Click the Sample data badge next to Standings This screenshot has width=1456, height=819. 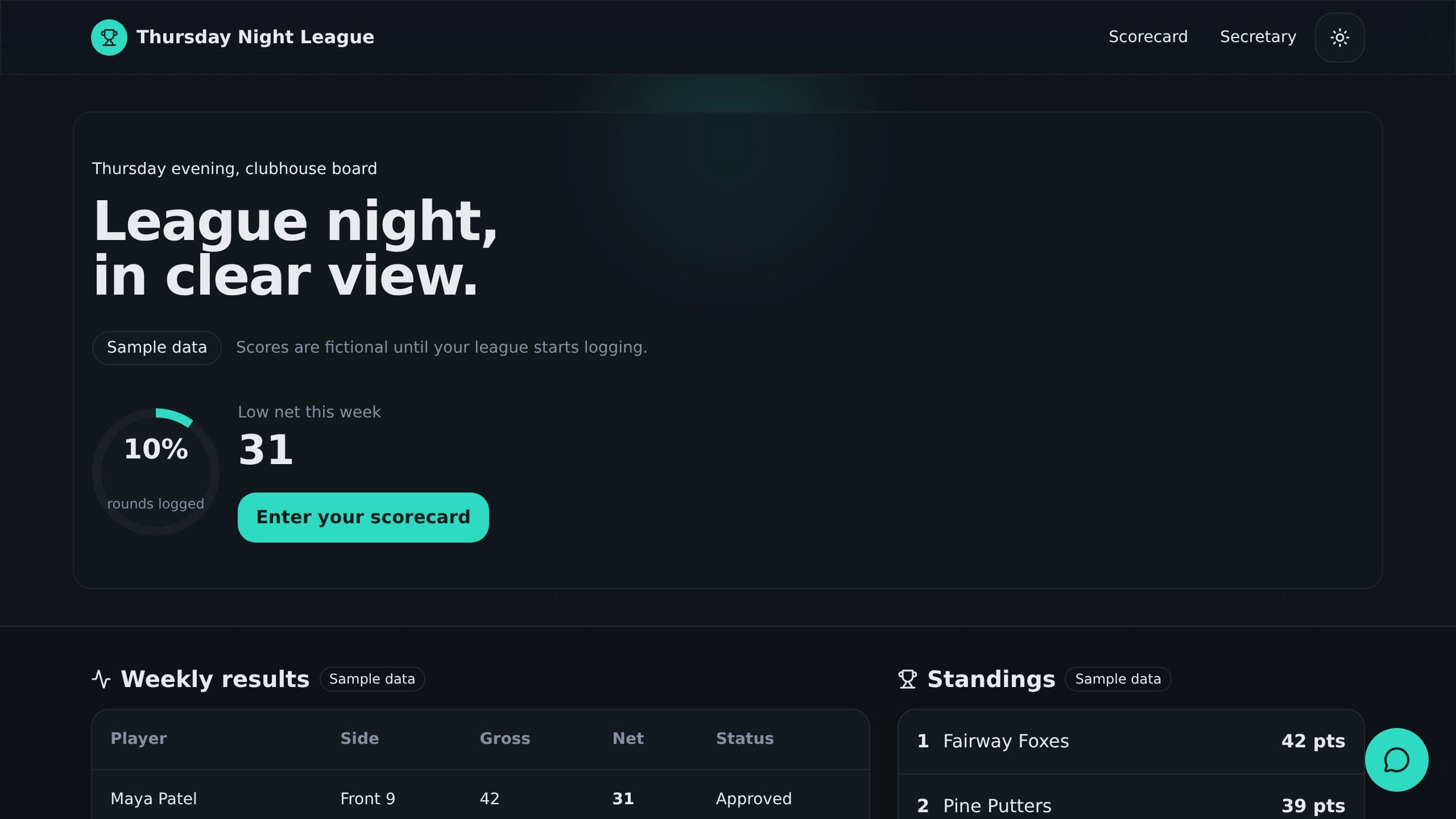point(1118,679)
